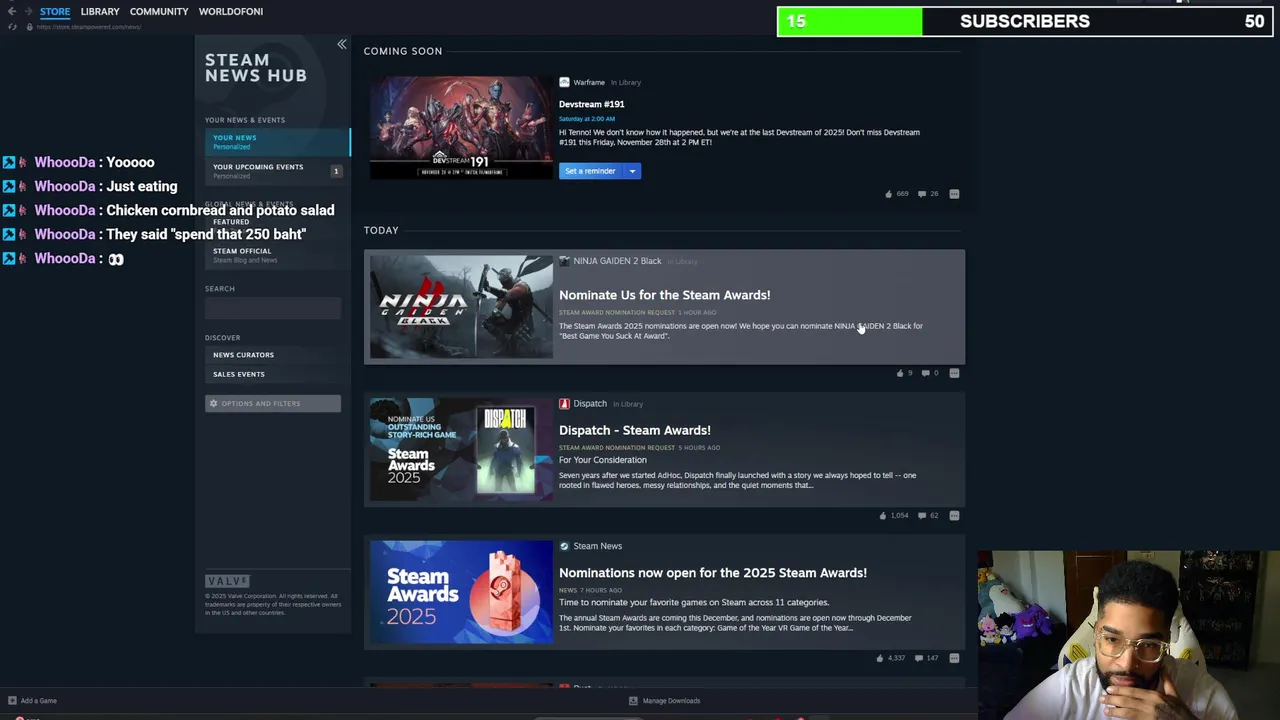Open the Devstream #191 headline

592,104
